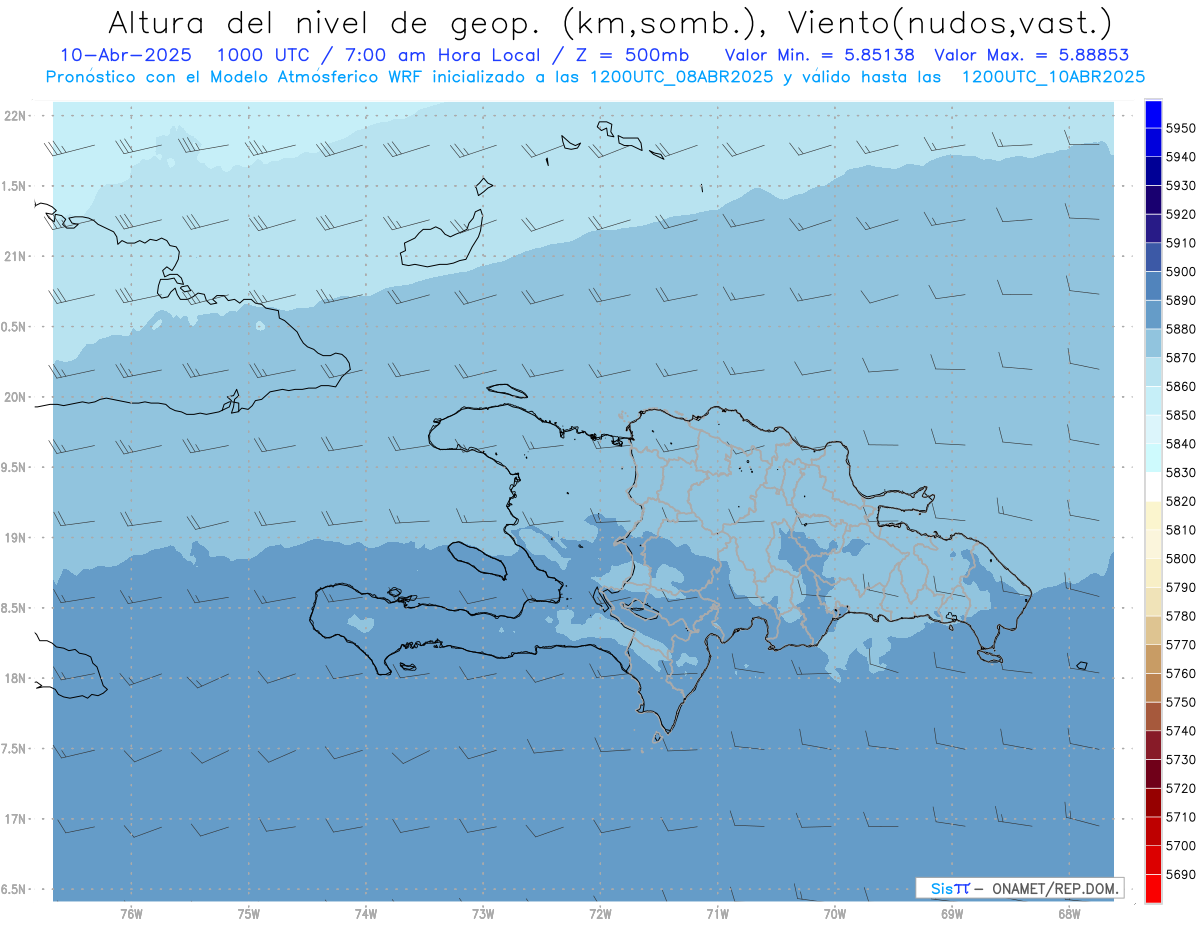Click the 20N latitude label
This screenshot has height=927, width=1200.
coord(15,397)
